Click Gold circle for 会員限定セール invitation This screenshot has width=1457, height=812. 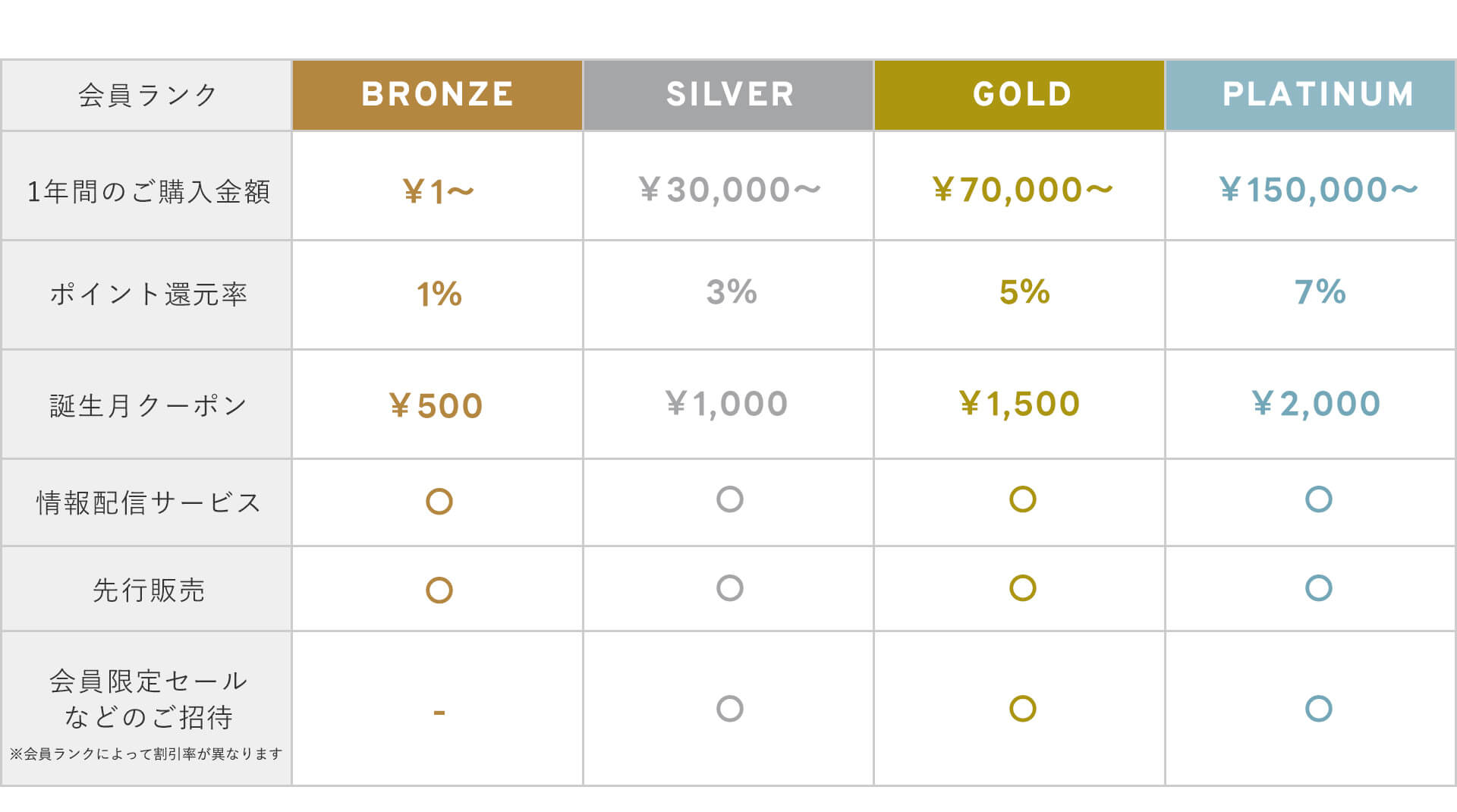pyautogui.click(x=1023, y=709)
